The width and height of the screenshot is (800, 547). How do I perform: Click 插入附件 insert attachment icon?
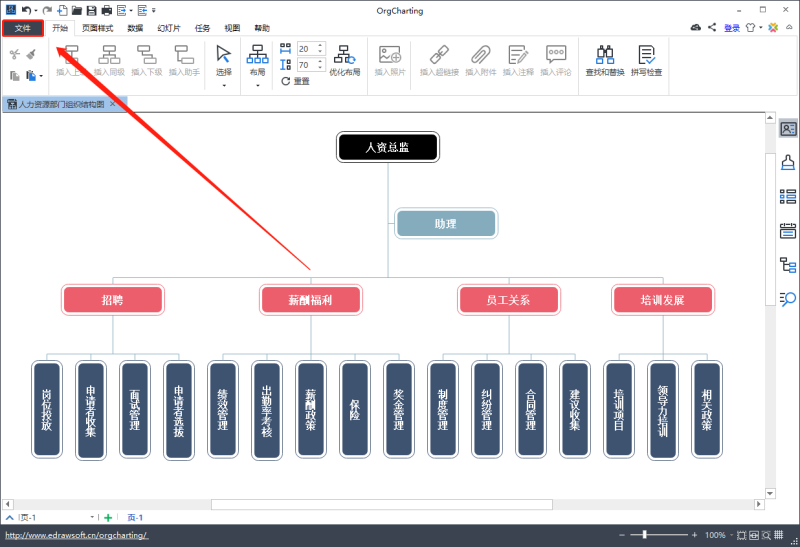pos(481,60)
